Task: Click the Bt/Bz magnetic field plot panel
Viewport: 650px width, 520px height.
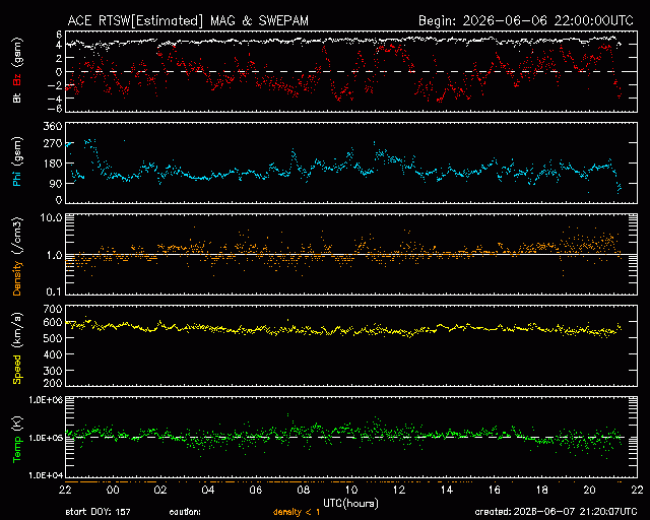Action: [352, 71]
